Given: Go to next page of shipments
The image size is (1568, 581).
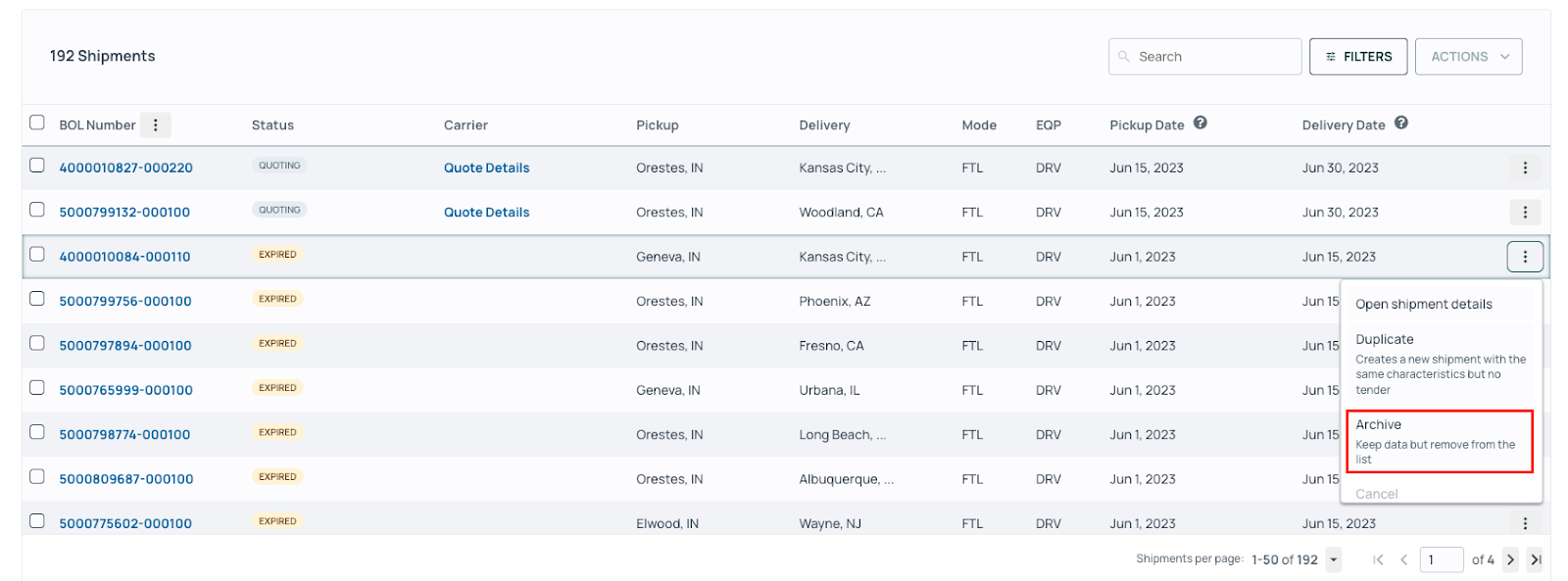Looking at the screenshot, I should [x=1510, y=559].
